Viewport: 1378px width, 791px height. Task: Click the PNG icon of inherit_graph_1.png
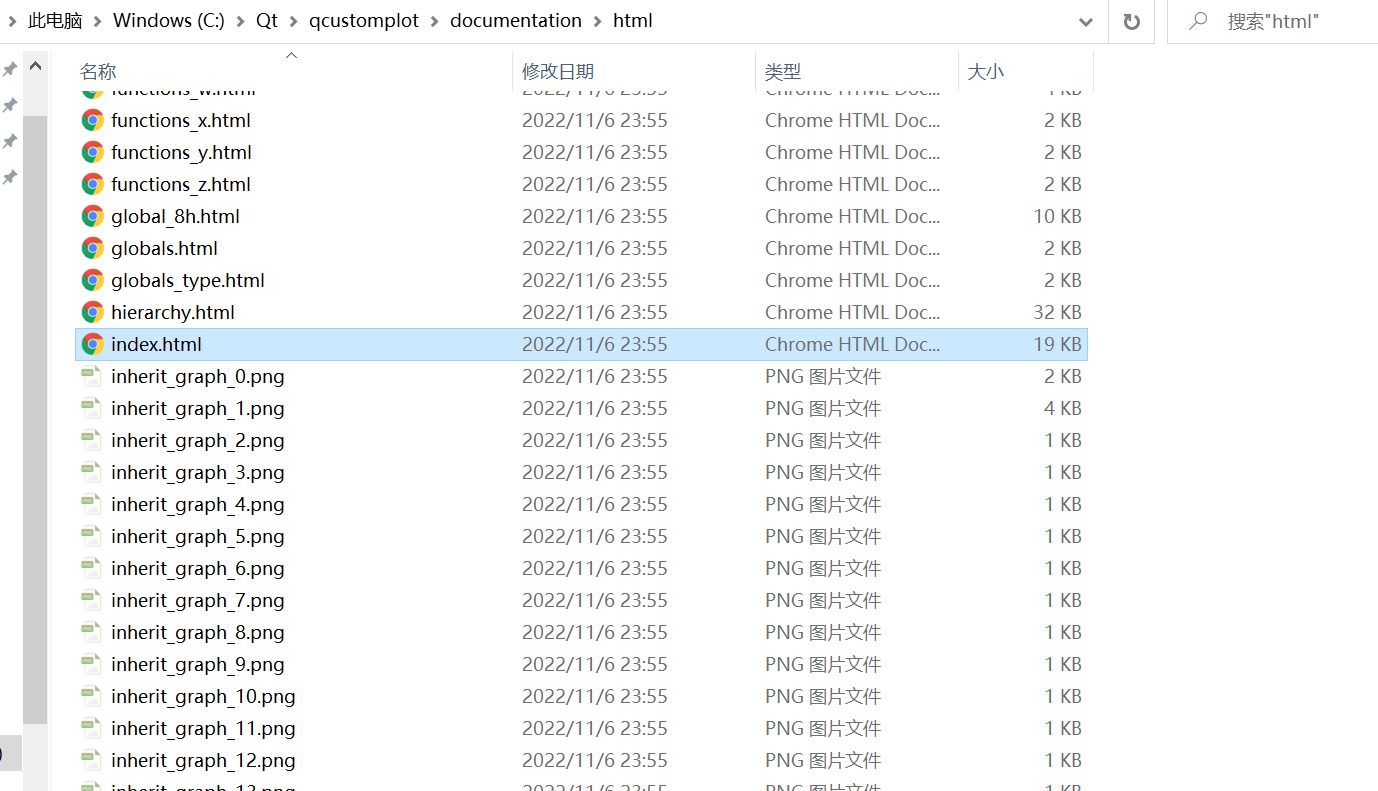[x=92, y=408]
